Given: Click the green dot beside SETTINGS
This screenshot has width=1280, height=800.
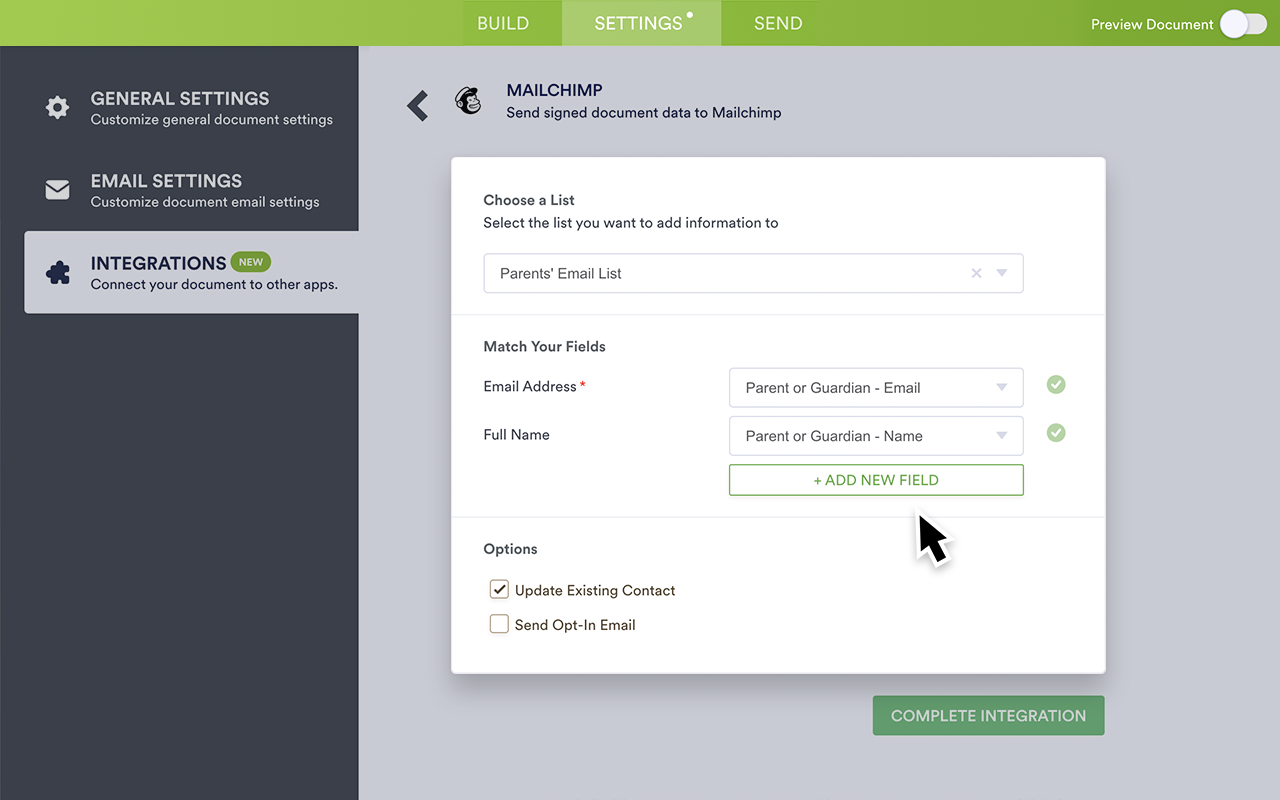Looking at the screenshot, I should pos(689,14).
